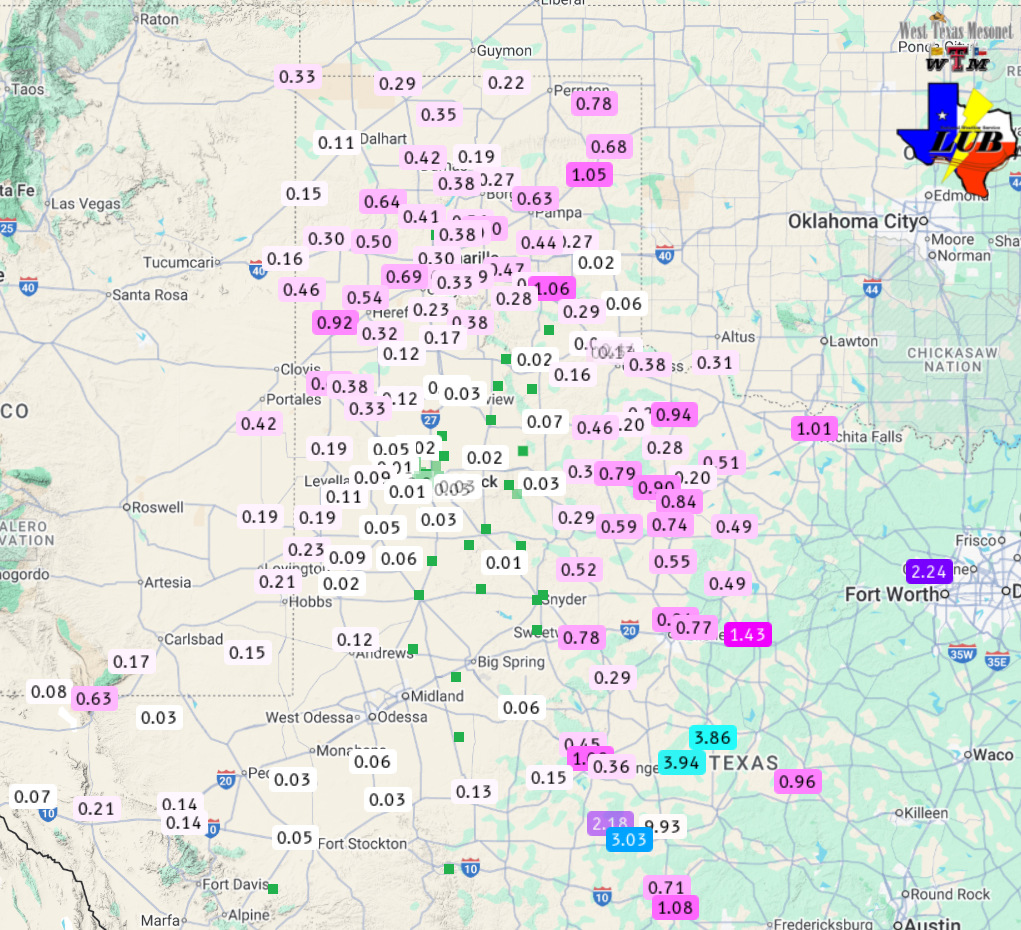Image resolution: width=1021 pixels, height=930 pixels.
Task: Select green station marker near Fort Davis
Action: tap(272, 888)
